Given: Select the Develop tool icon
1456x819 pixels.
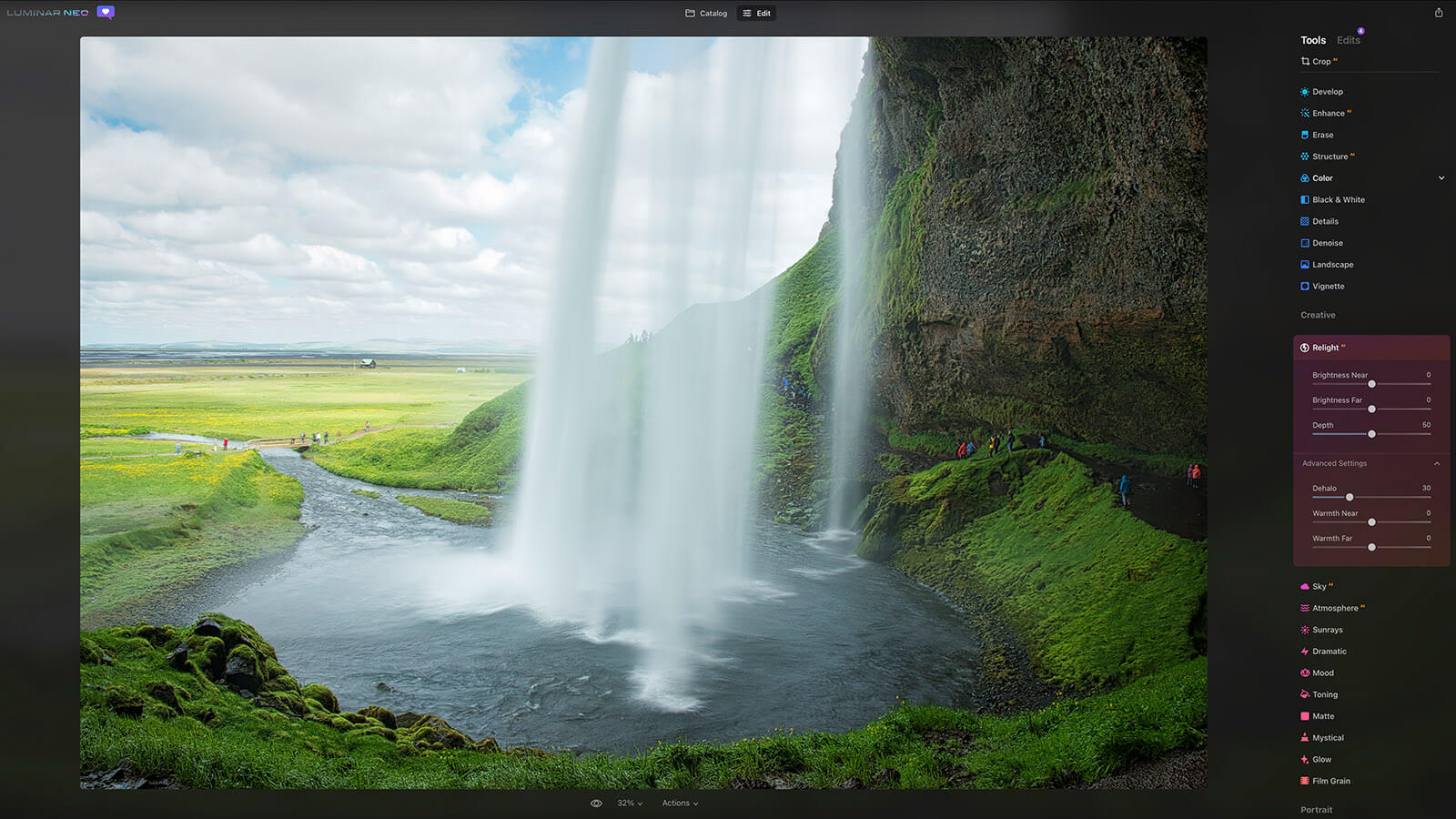Looking at the screenshot, I should pyautogui.click(x=1305, y=92).
